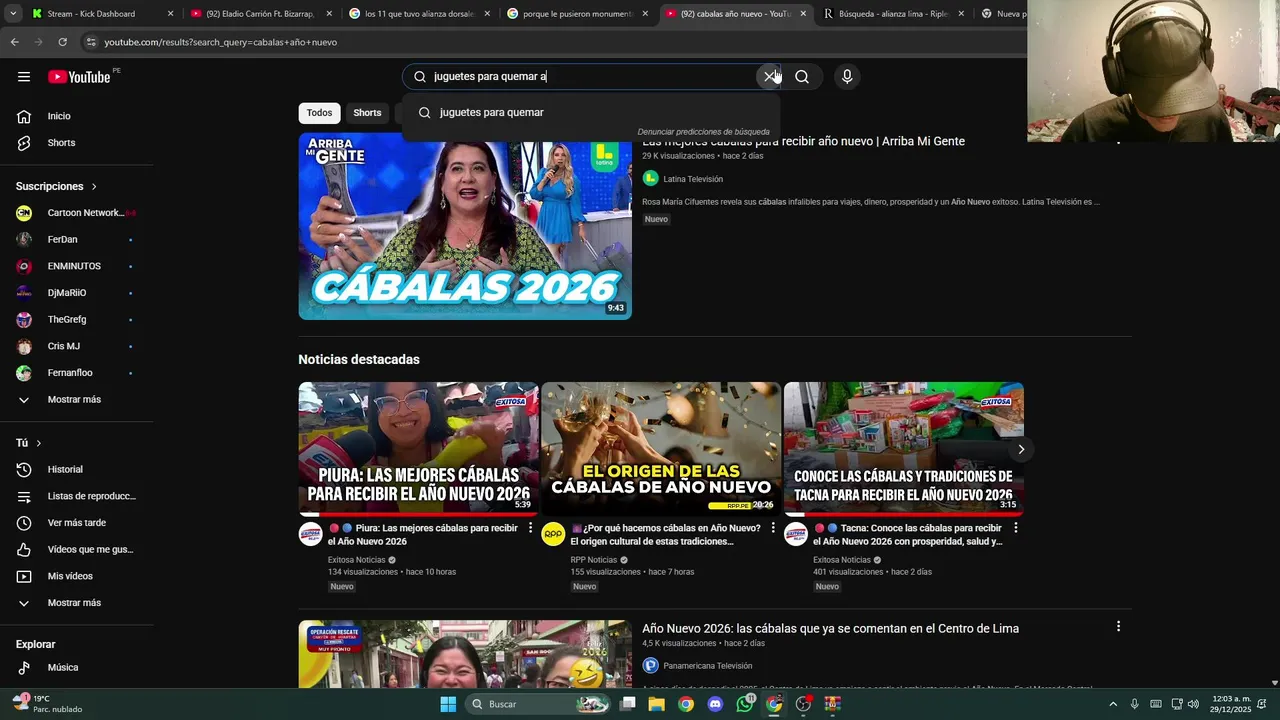Open WhatsApp from the taskbar
Screen dimensions: 1280x720
pyautogui.click(x=745, y=704)
